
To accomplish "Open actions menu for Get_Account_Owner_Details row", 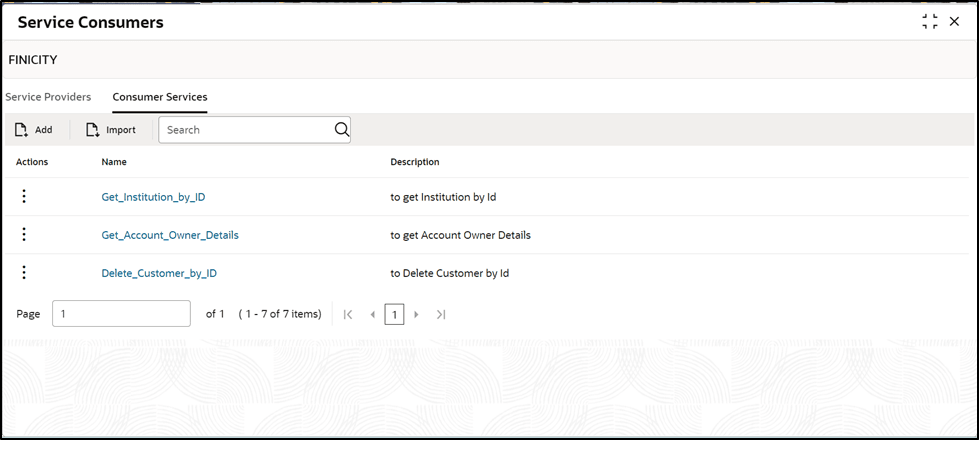I will tap(24, 234).
